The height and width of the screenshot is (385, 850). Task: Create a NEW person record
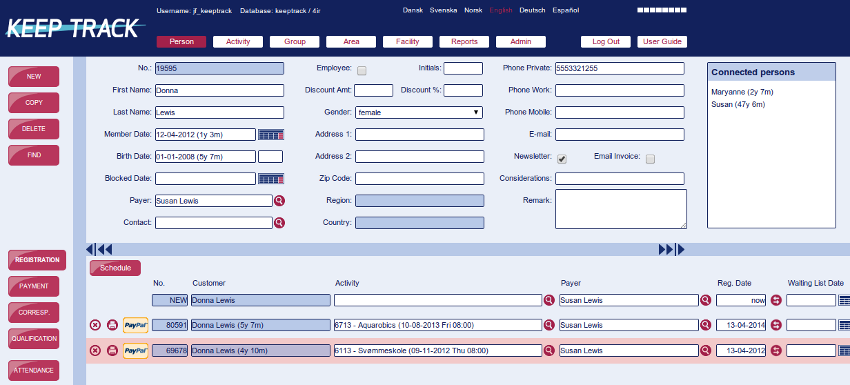(x=34, y=76)
